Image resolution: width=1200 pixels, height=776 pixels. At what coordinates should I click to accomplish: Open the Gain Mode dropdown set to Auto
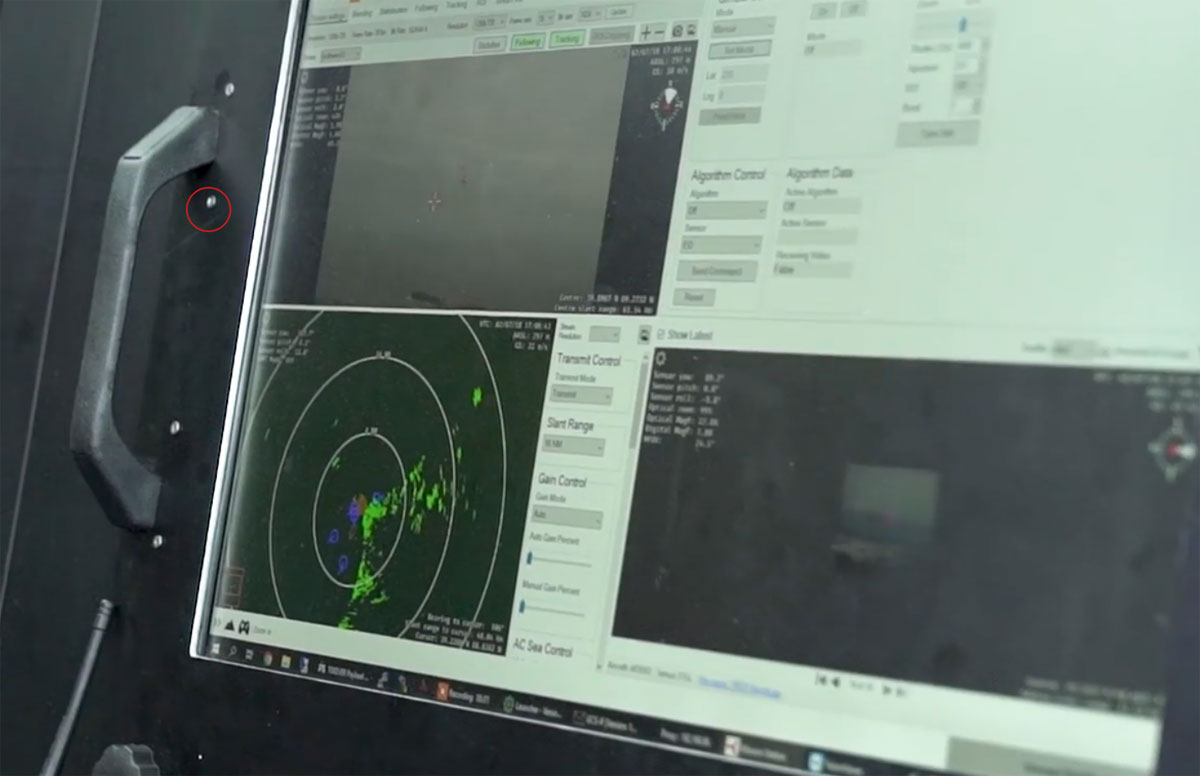(567, 519)
